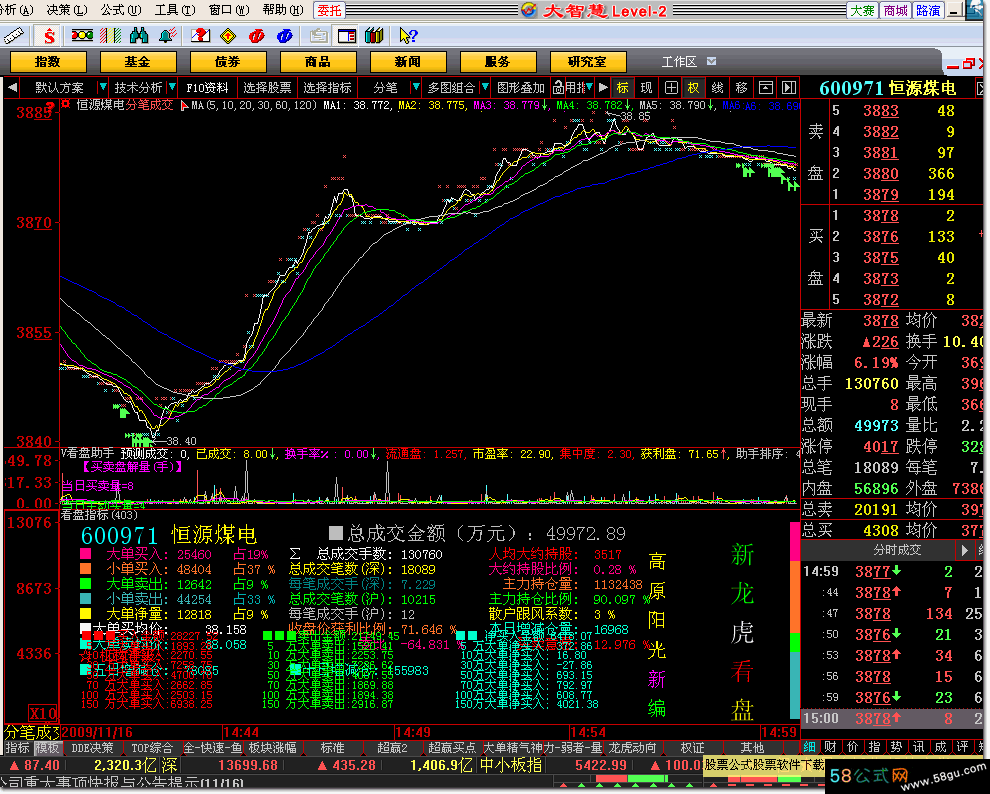Click the 选择指标 button
Image resolution: width=990 pixels, height=794 pixels.
pos(327,87)
